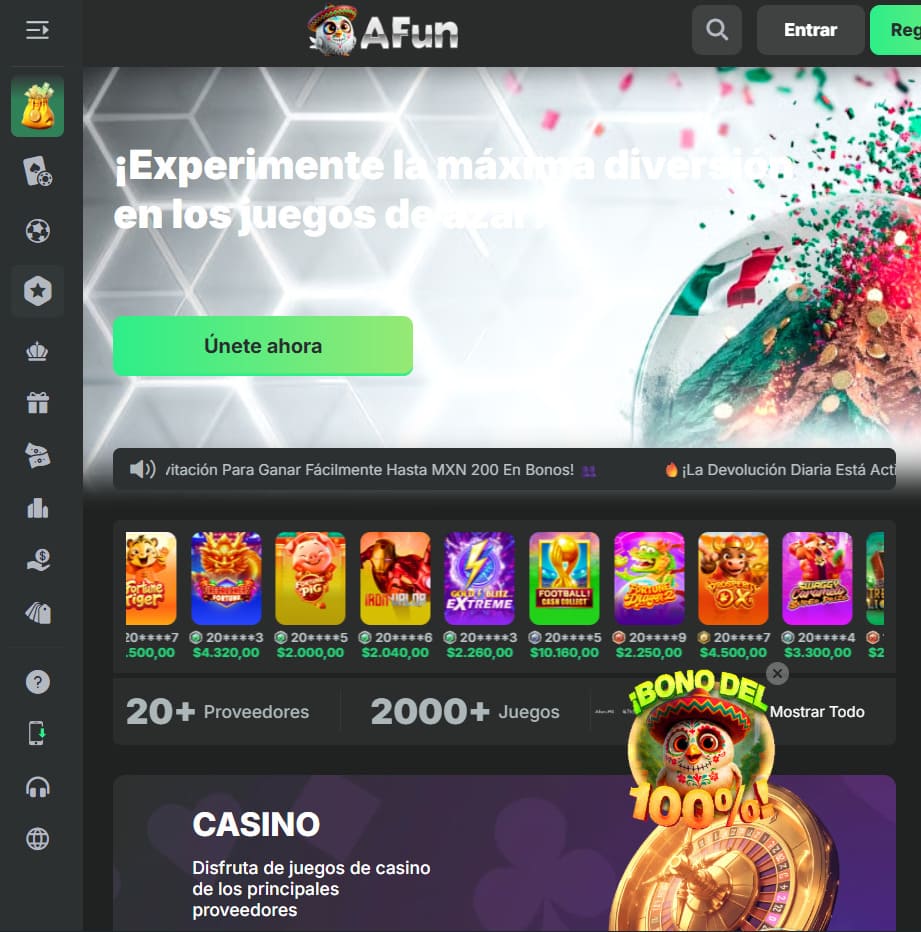The height and width of the screenshot is (932, 921).
Task: Click the Únete ahora button
Action: [263, 346]
